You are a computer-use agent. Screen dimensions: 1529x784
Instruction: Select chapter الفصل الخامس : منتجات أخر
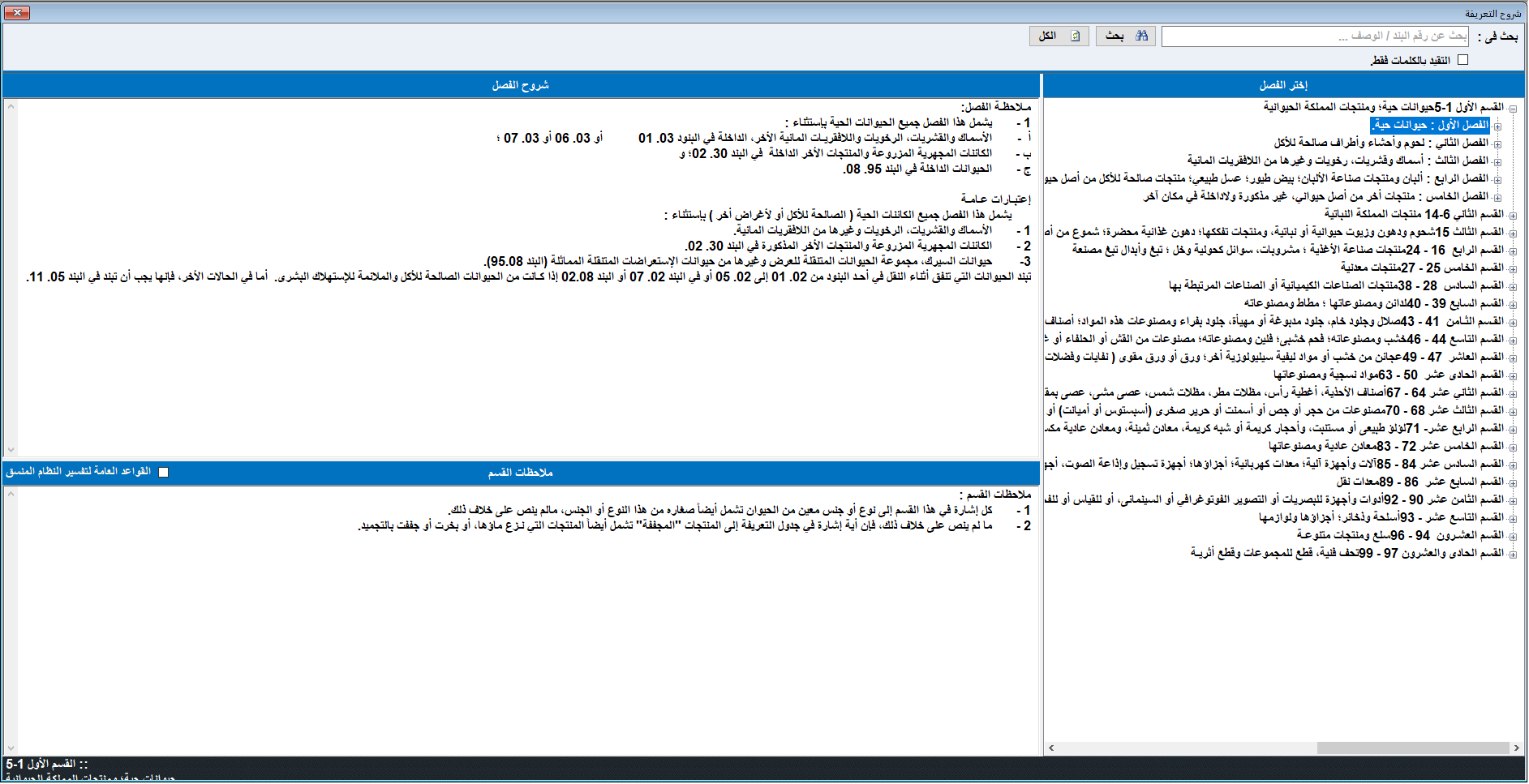coord(1316,196)
